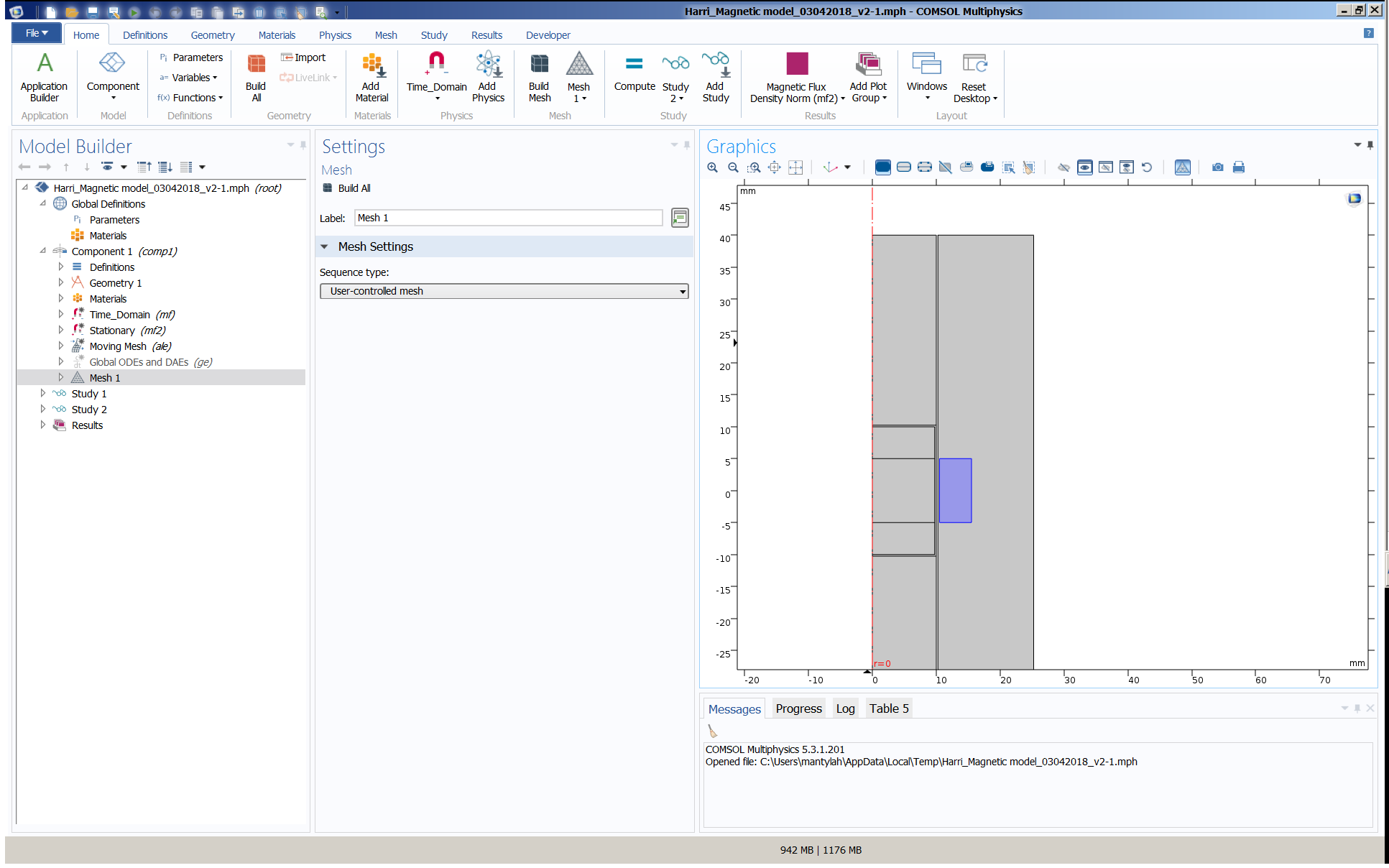Click Build All in Mesh settings

(x=346, y=188)
